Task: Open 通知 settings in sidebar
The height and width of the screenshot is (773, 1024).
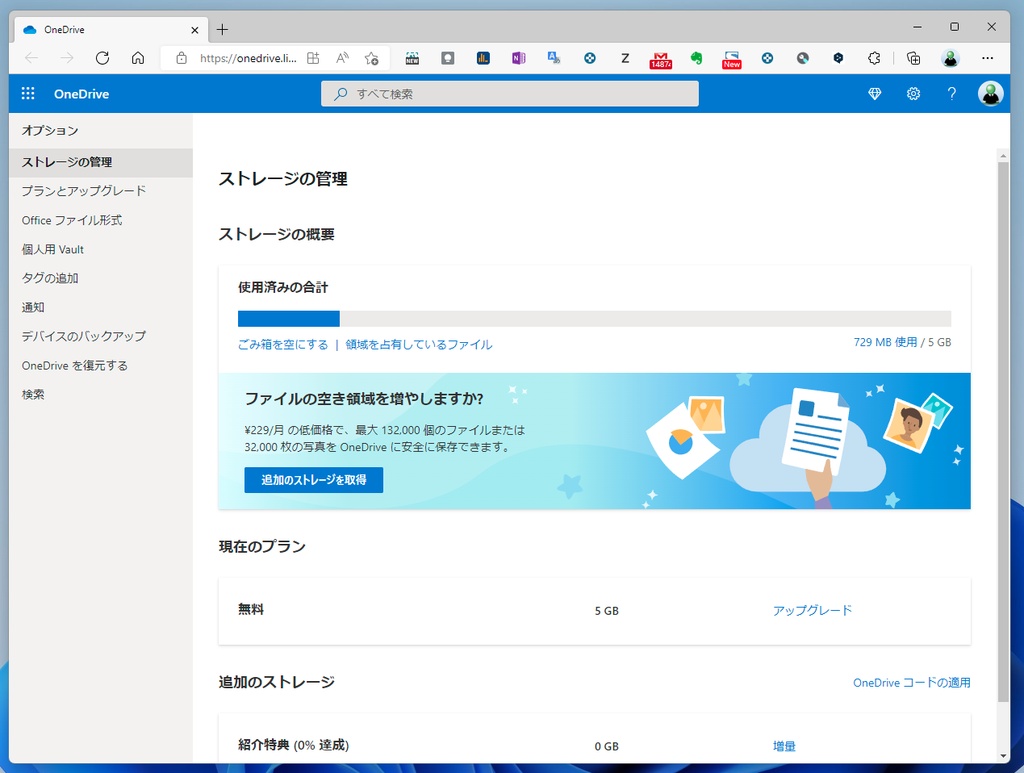Action: point(101,307)
